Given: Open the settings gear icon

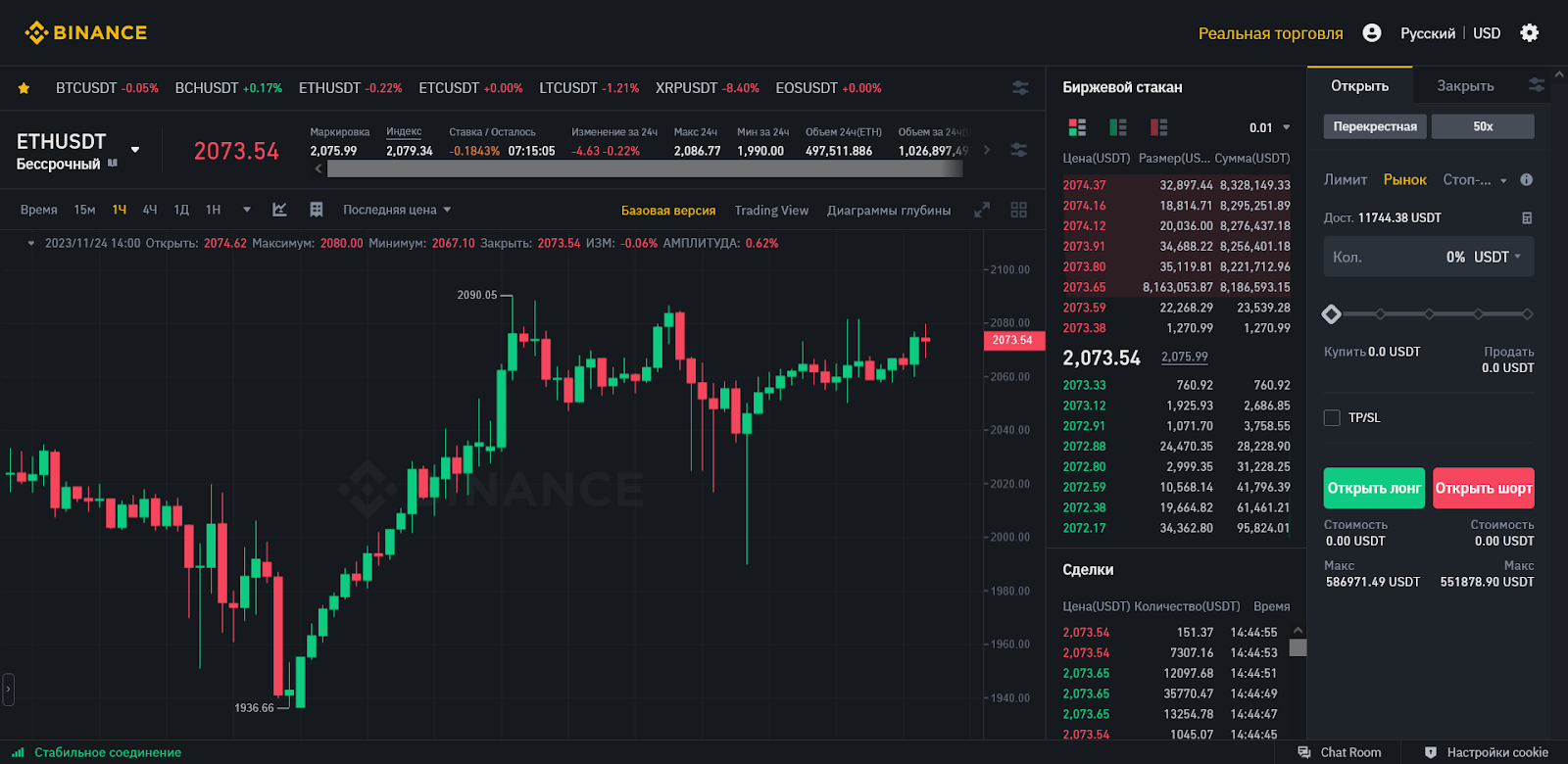Looking at the screenshot, I should click(1529, 32).
